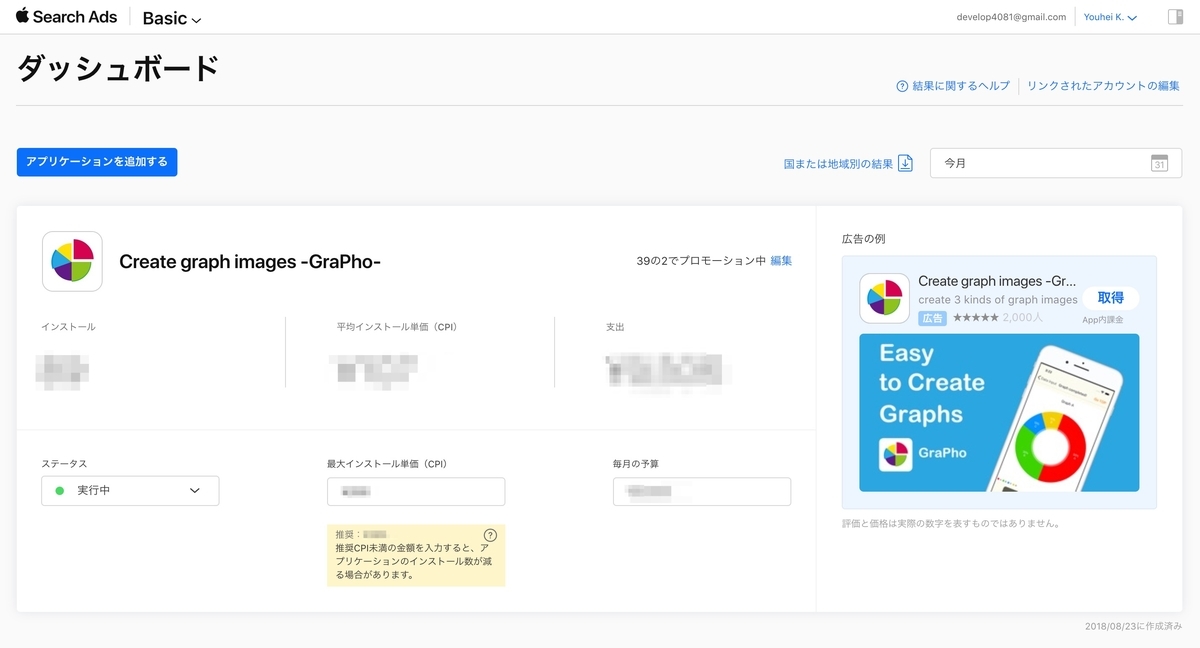Click the GraPho app icon in campaign card
This screenshot has height=648, width=1200.
tap(72, 261)
